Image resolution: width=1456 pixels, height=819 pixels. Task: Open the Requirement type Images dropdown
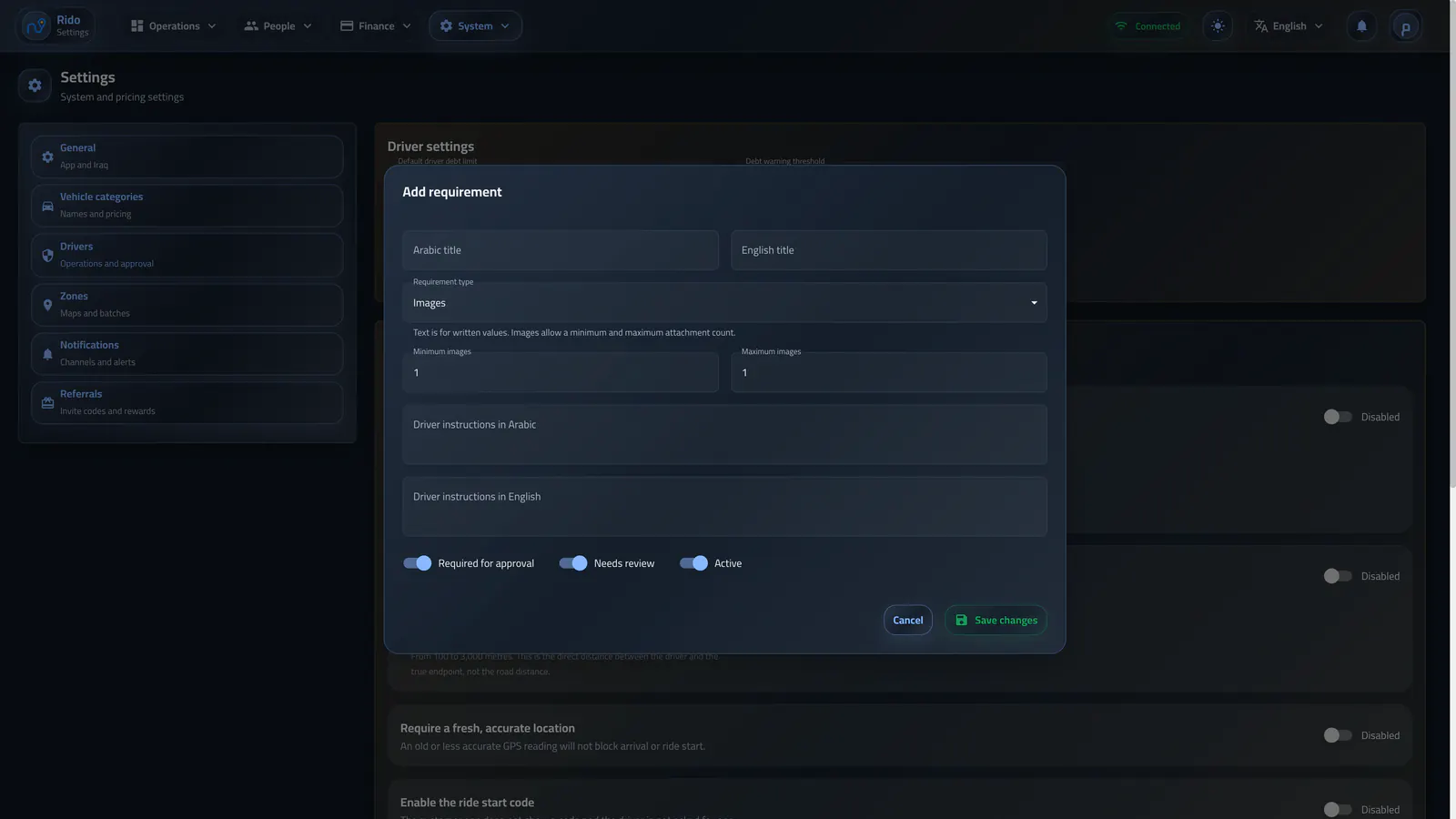(724, 303)
